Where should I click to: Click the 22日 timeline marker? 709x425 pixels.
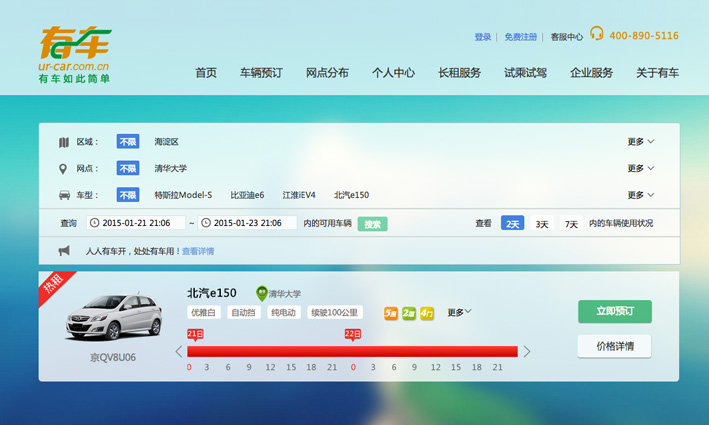pos(353,335)
